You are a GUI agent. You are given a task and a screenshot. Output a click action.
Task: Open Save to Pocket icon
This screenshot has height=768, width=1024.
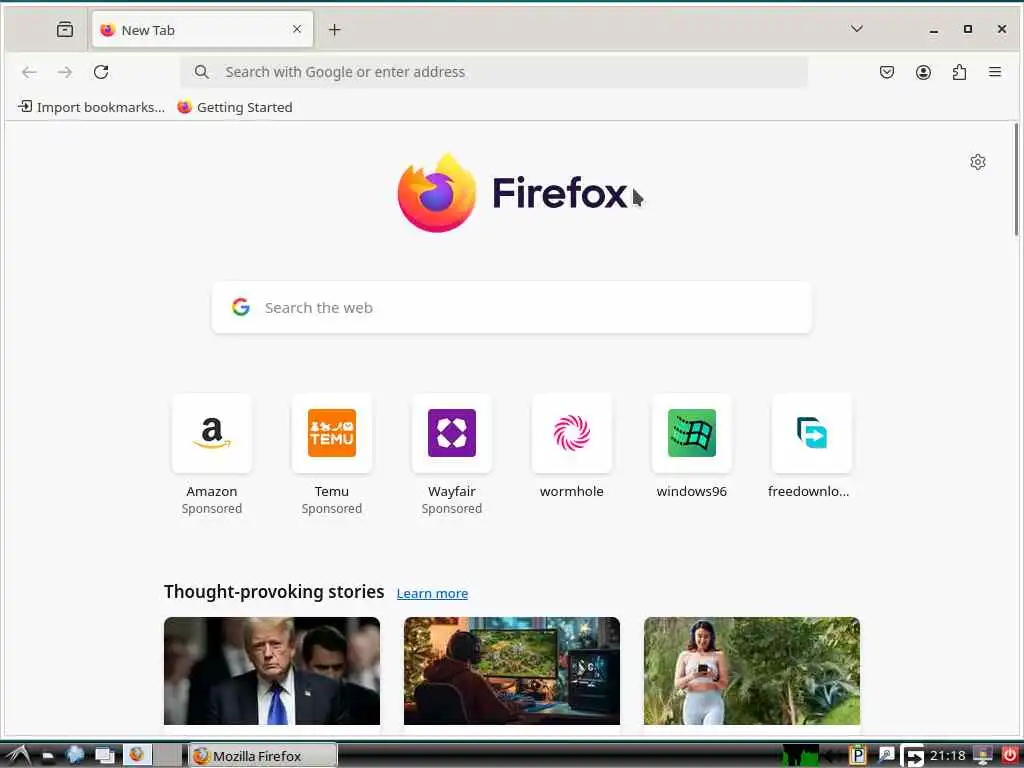pyautogui.click(x=887, y=72)
